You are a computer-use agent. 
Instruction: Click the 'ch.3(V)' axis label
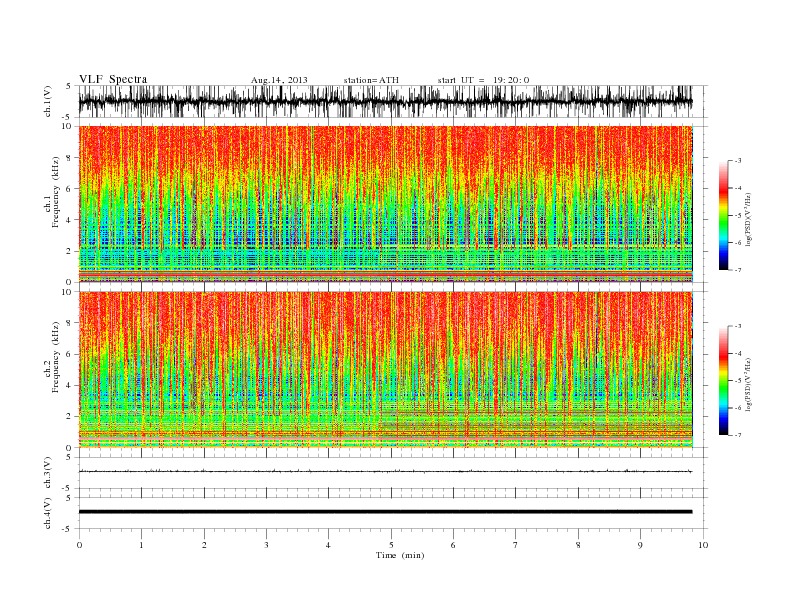coord(48,472)
